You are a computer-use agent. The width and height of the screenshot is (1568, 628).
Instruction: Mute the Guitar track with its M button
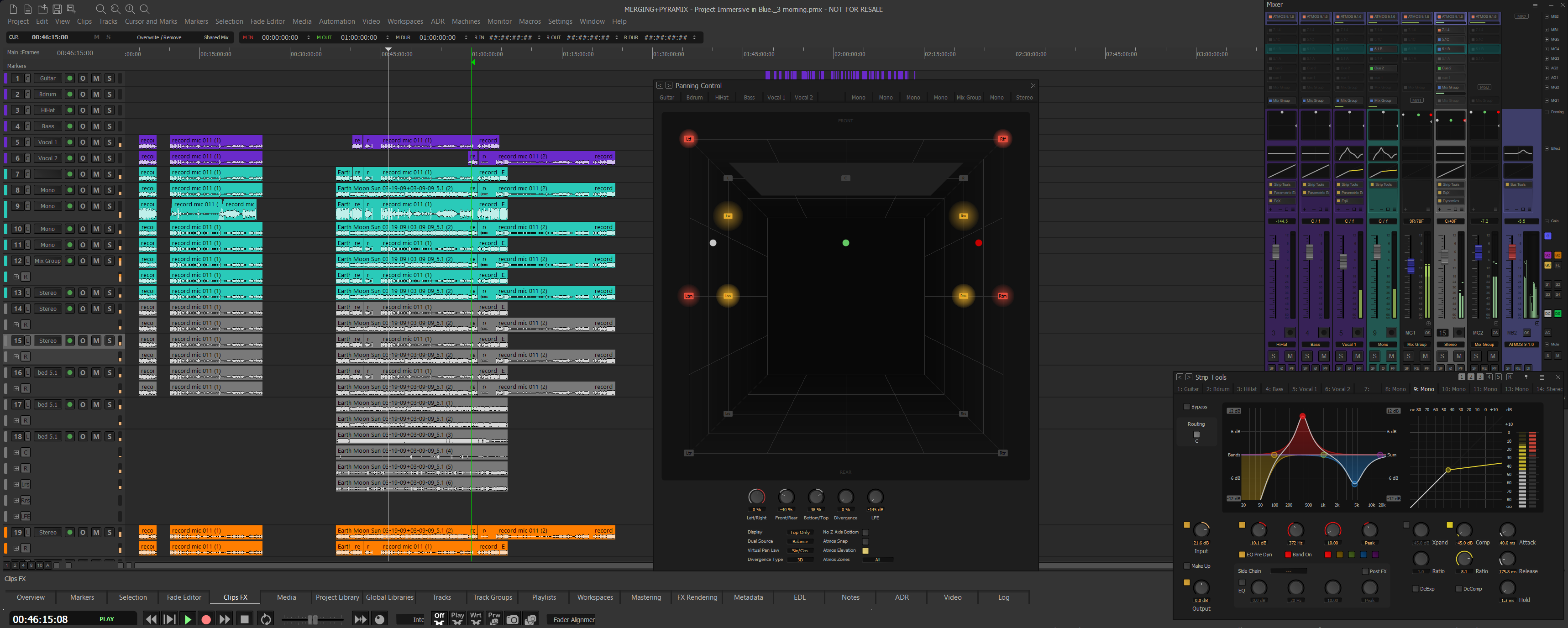pos(96,78)
